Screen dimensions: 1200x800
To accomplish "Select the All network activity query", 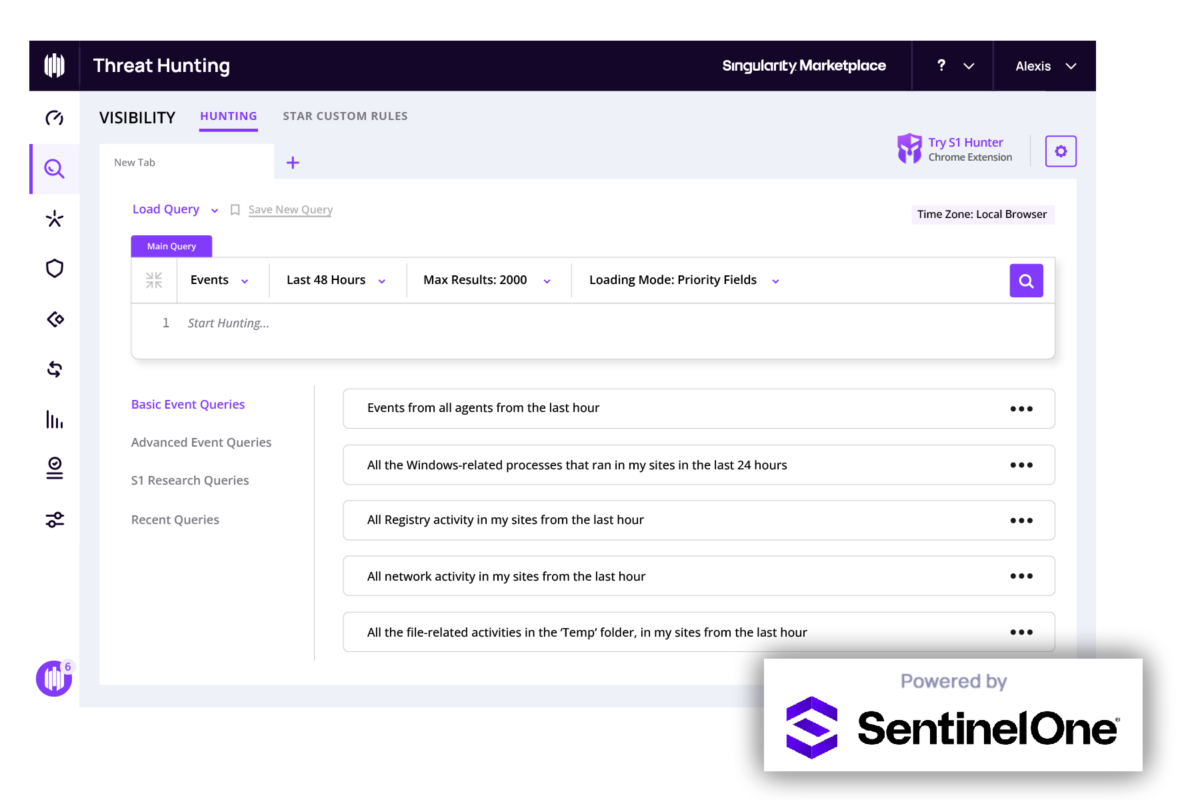I will coord(698,576).
